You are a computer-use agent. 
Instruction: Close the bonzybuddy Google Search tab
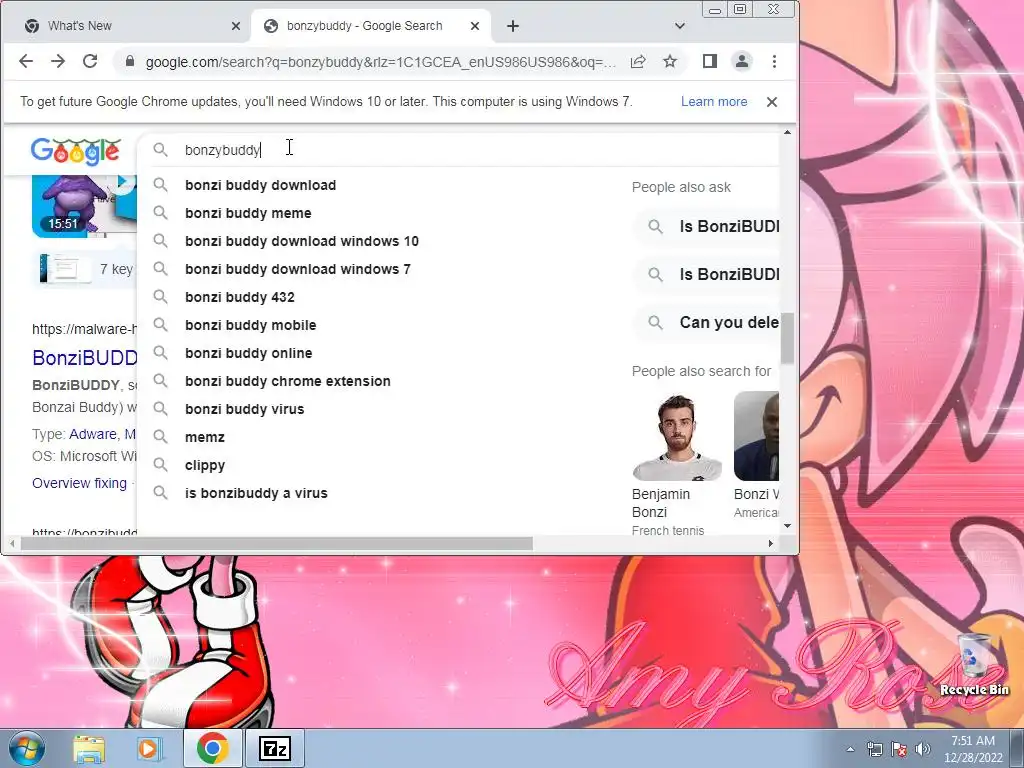(475, 26)
